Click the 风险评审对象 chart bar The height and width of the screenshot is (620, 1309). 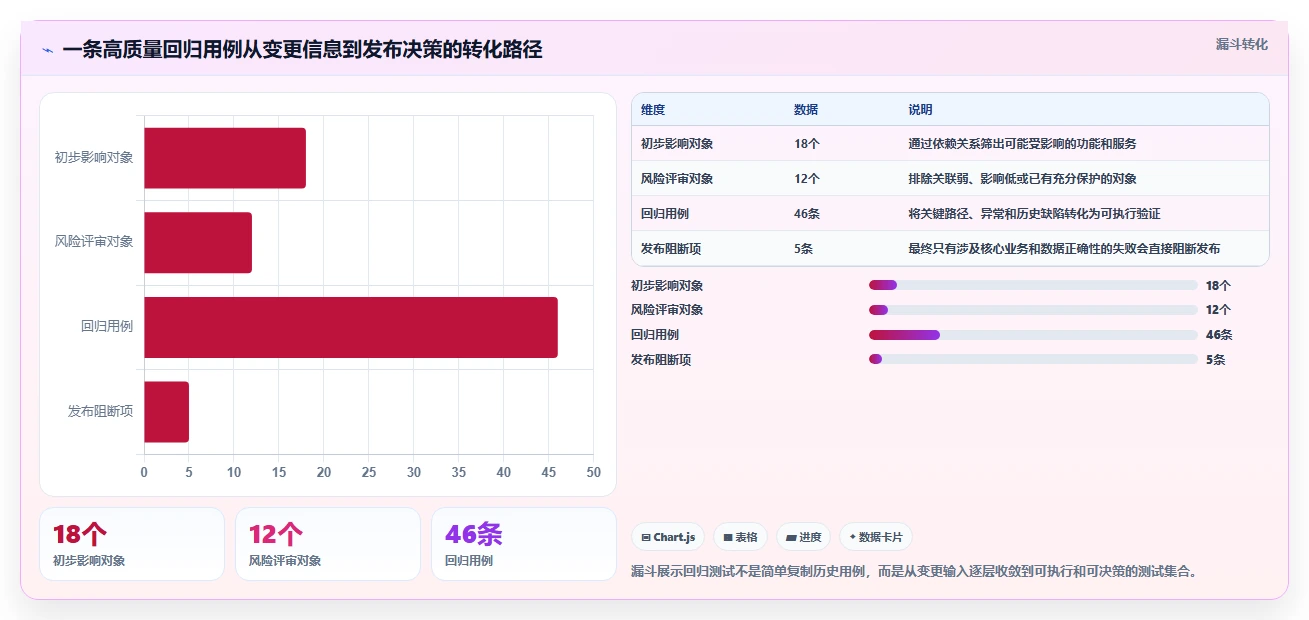[x=198, y=242]
